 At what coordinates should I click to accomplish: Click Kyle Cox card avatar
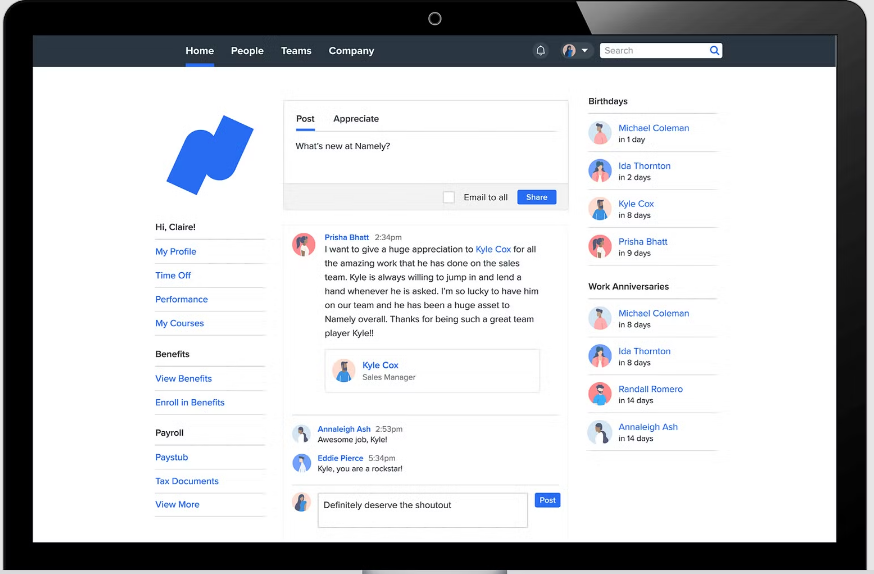tap(344, 371)
